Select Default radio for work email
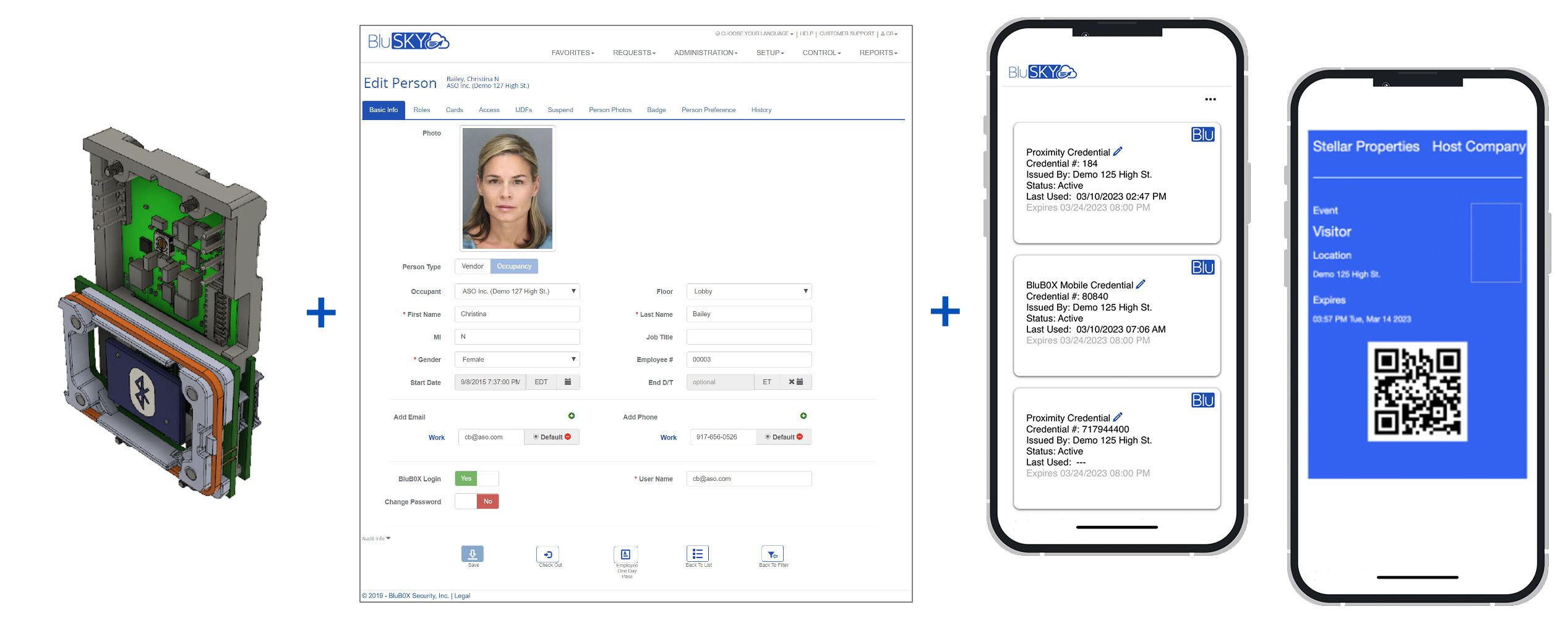This screenshot has height=625, width=1568. click(x=536, y=437)
